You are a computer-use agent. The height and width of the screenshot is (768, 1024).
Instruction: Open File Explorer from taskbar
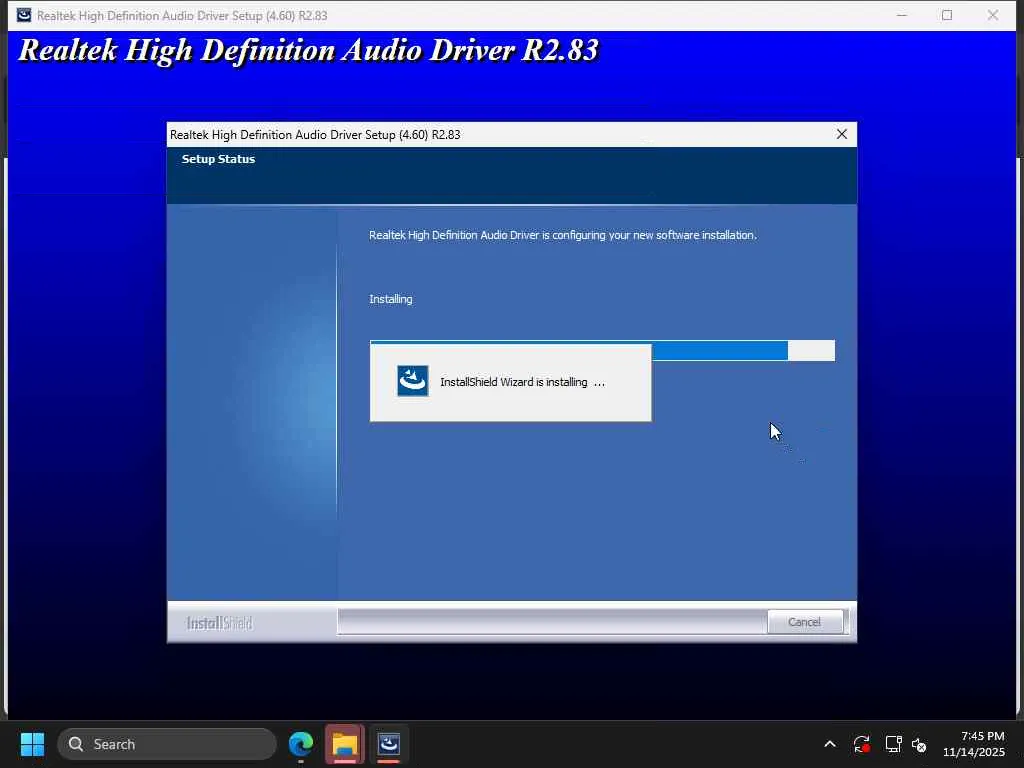pyautogui.click(x=345, y=744)
